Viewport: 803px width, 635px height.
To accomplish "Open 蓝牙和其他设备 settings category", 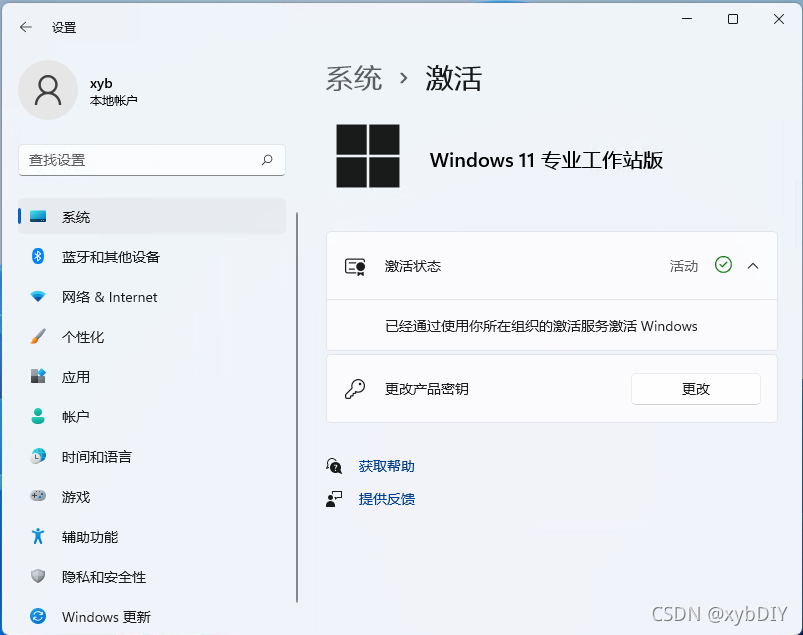I will (x=152, y=257).
